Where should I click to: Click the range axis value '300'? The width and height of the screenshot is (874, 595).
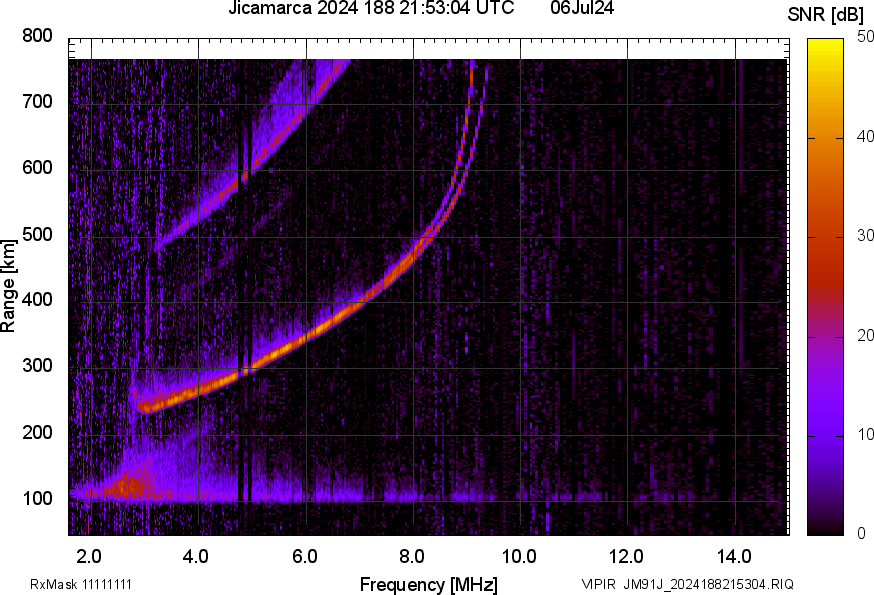[x=37, y=366]
